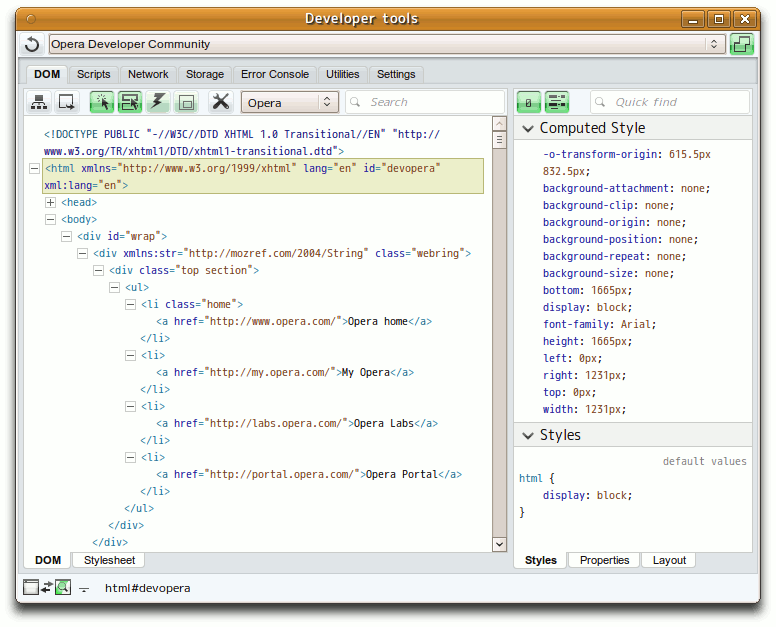This screenshot has width=776, height=627.
Task: Click the magnifier icon in Quick find field
Action: pyautogui.click(x=600, y=102)
